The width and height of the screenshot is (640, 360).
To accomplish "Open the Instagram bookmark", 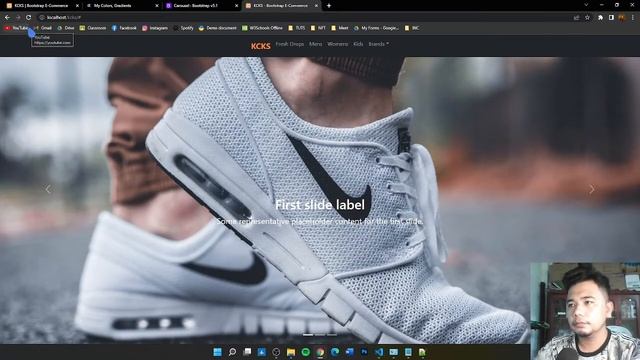I will 155,28.
